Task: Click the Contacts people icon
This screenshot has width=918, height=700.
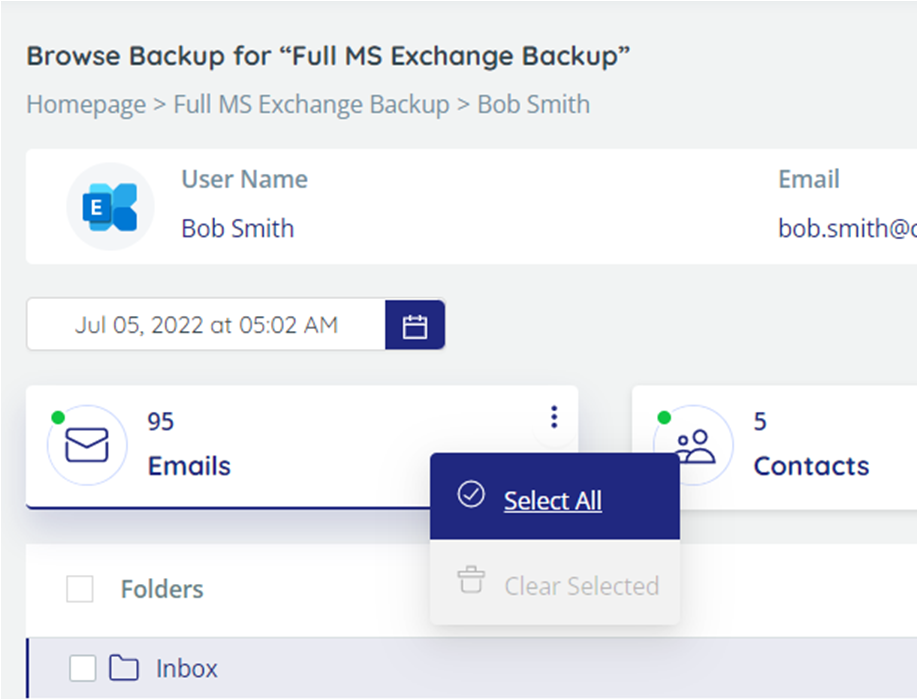Action: point(696,446)
